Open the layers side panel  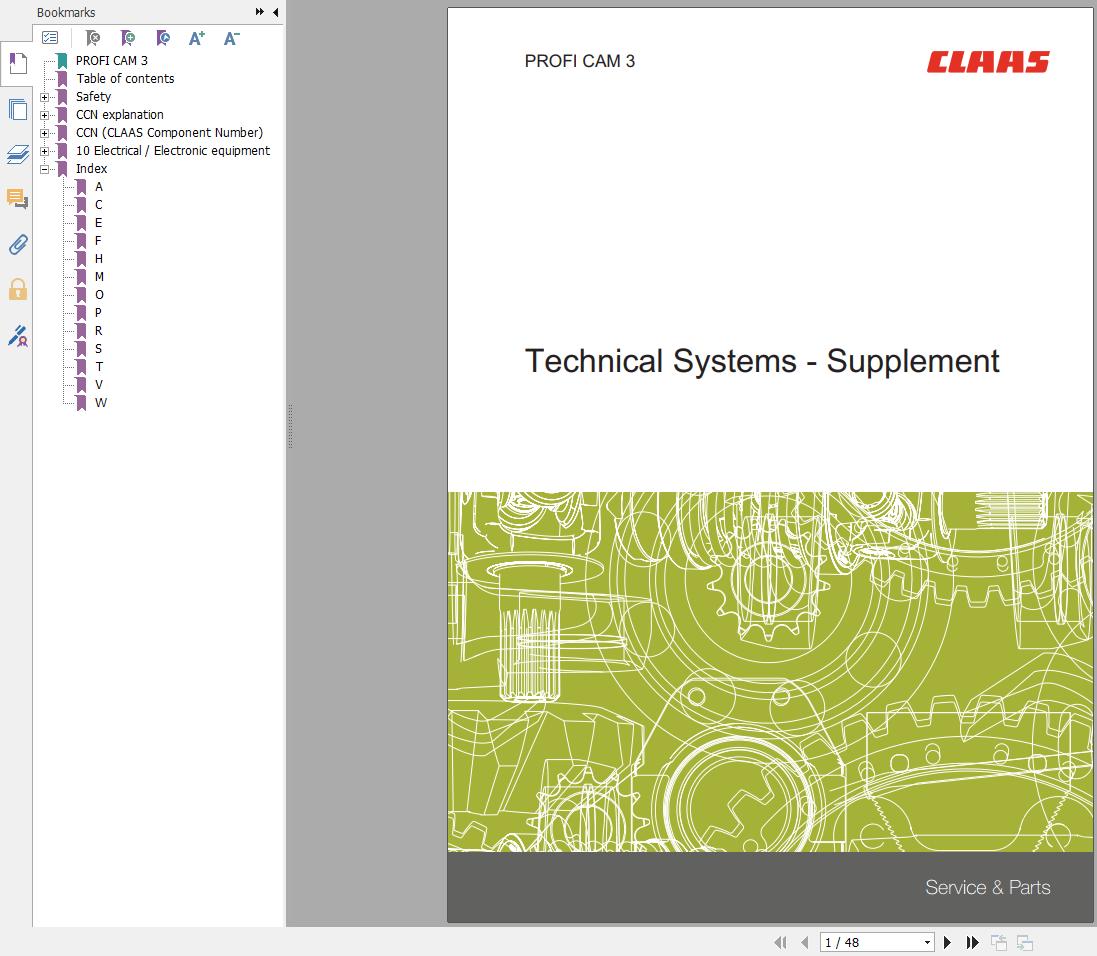click(17, 154)
